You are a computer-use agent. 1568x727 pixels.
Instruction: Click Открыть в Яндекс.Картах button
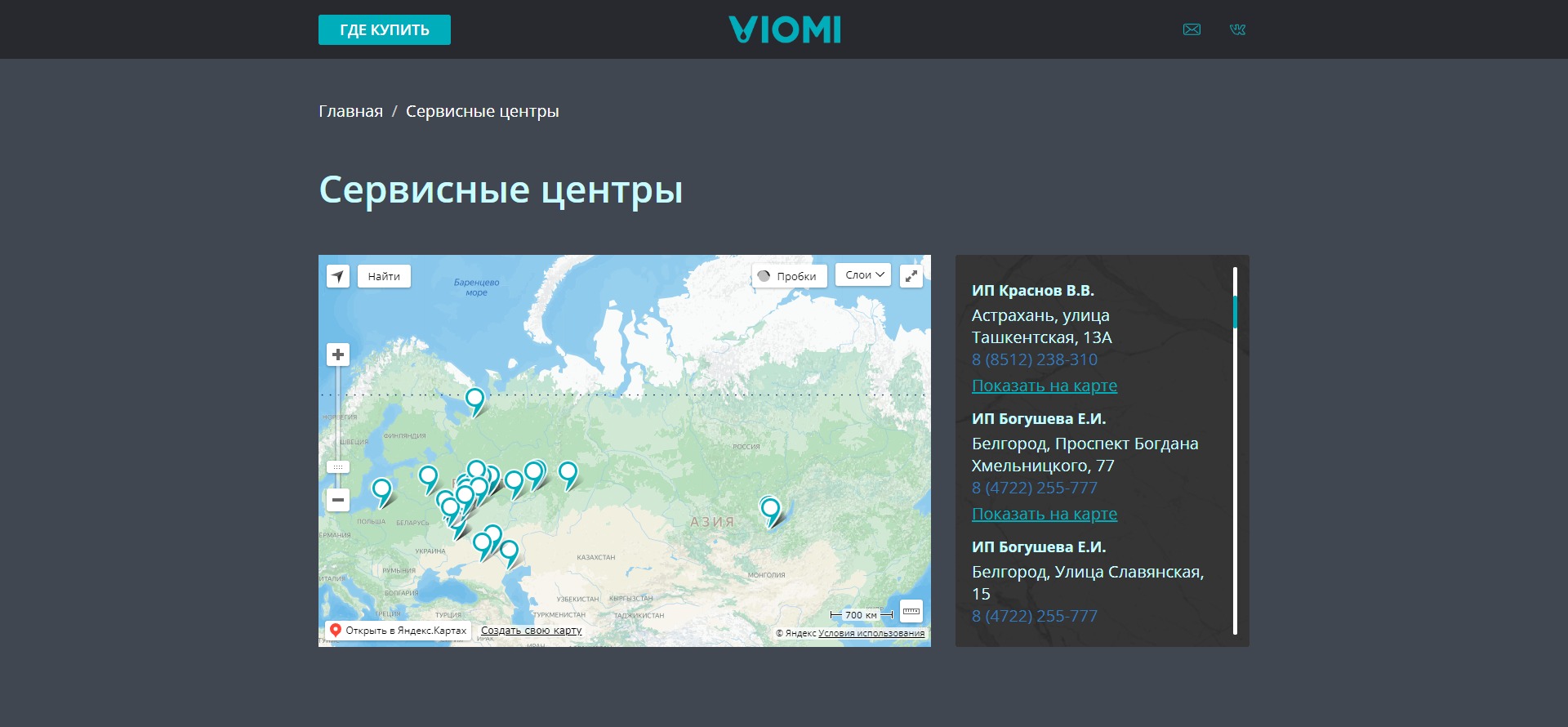[399, 631]
